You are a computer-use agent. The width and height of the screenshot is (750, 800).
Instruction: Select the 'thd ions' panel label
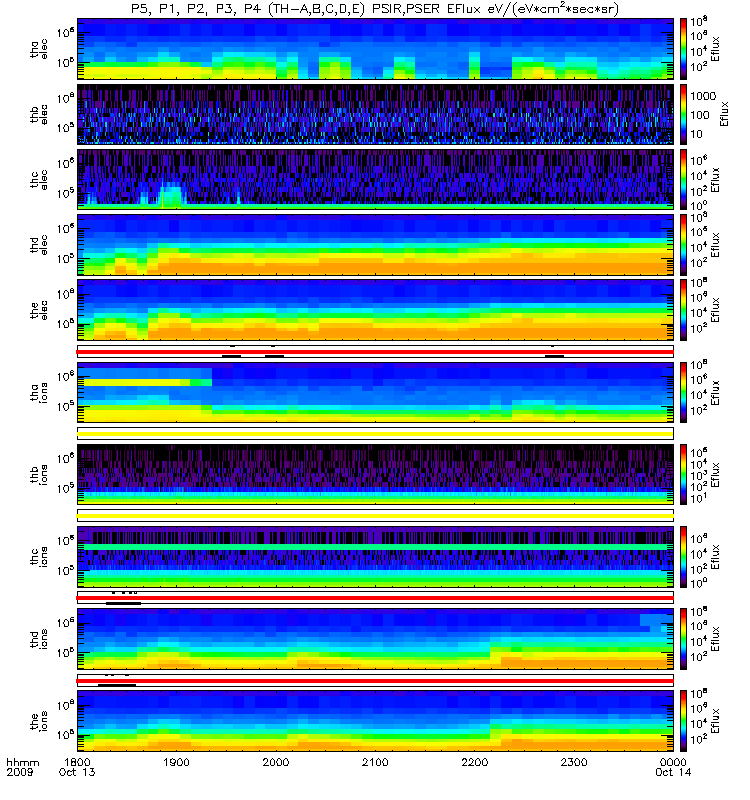[x=39, y=638]
